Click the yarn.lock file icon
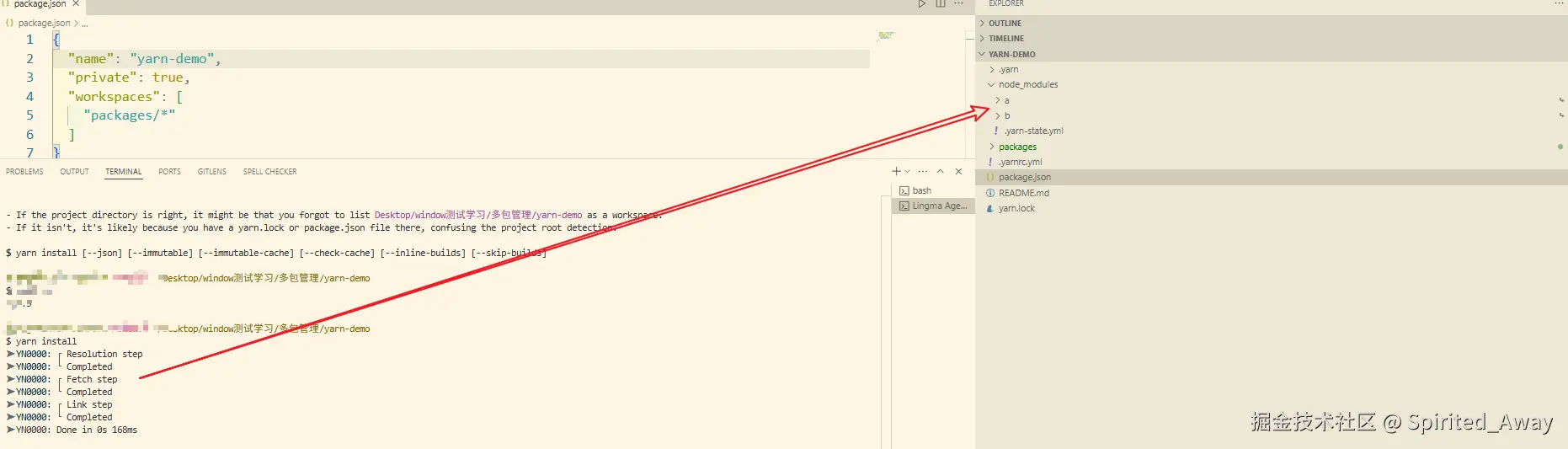The image size is (1568, 449). pyautogui.click(x=990, y=208)
